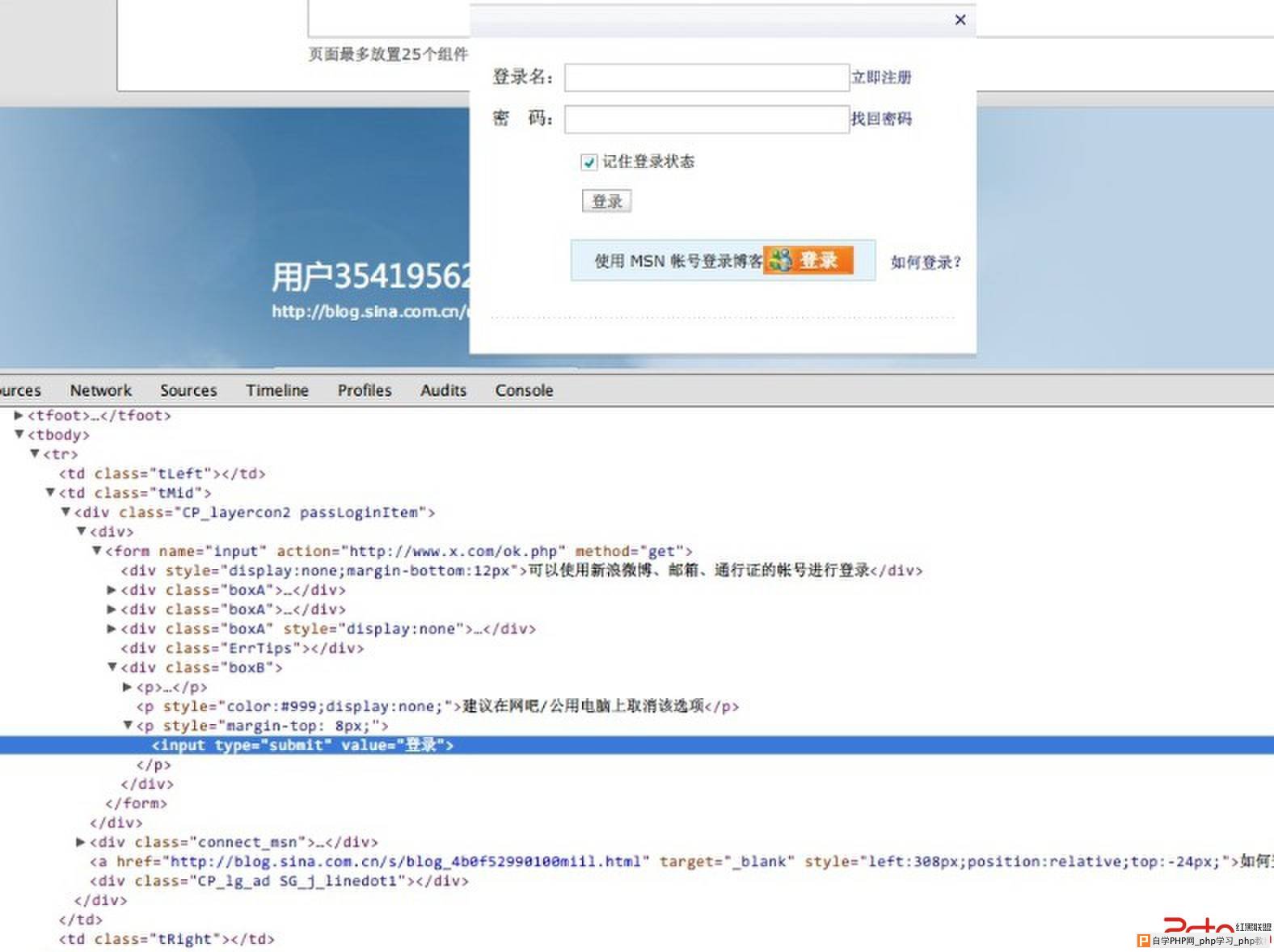Close the login dialog with the X
Image resolution: width=1274 pixels, height=952 pixels.
[960, 19]
